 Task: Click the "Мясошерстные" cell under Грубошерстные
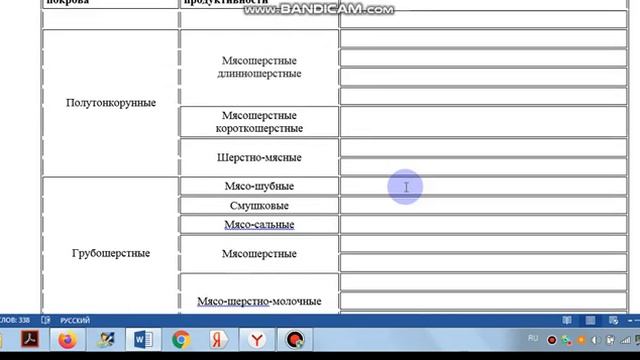pos(259,253)
